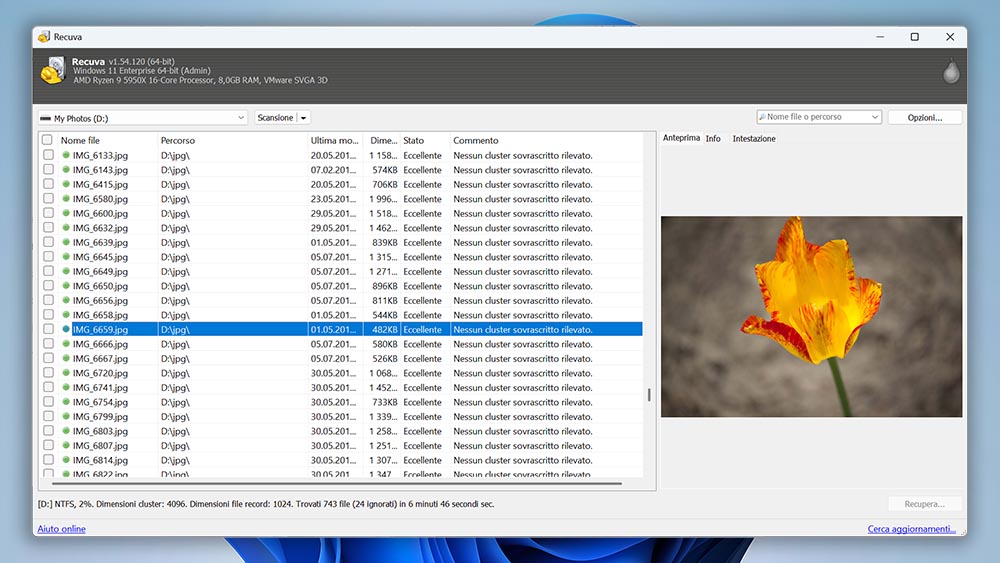
Task: Check the box for IMG_6143.jpg
Action: click(48, 170)
